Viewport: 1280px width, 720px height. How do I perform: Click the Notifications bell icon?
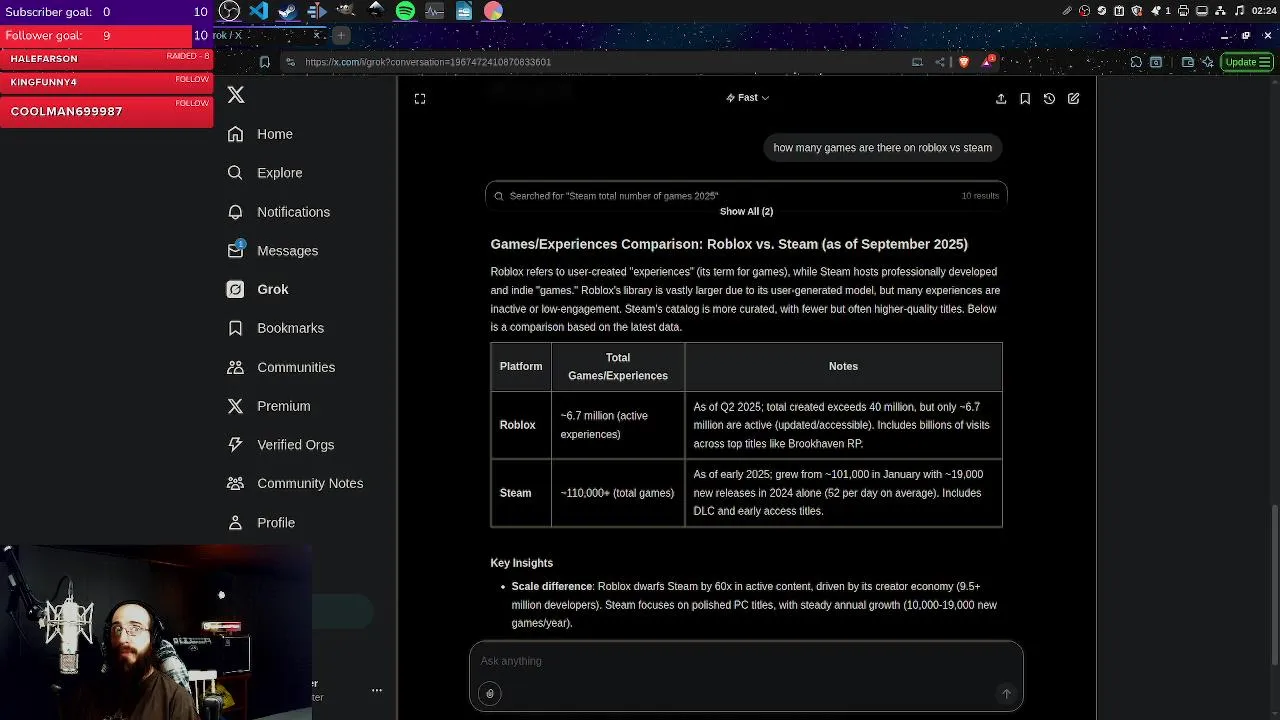235,212
